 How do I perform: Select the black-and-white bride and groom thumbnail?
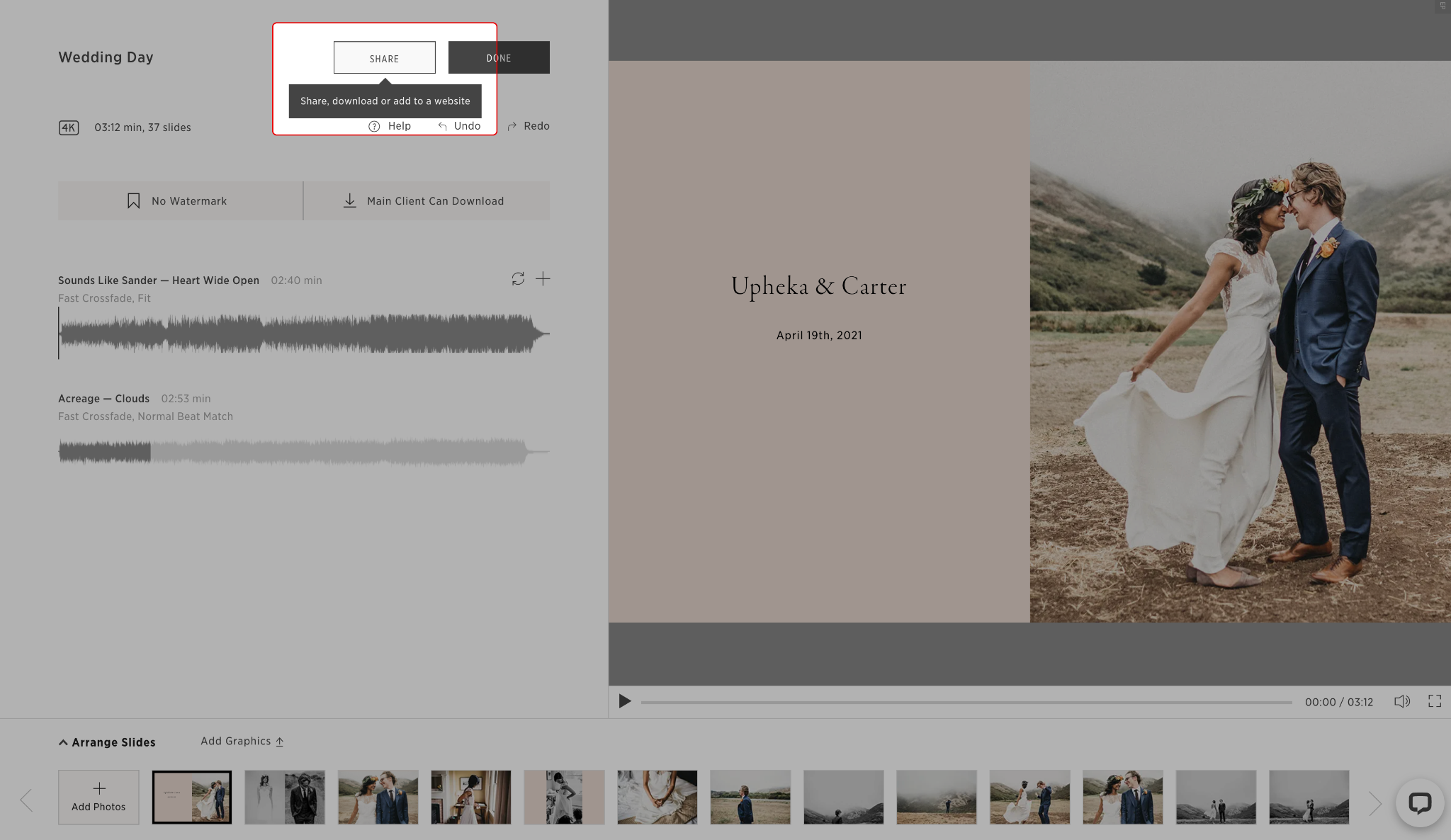(x=285, y=798)
